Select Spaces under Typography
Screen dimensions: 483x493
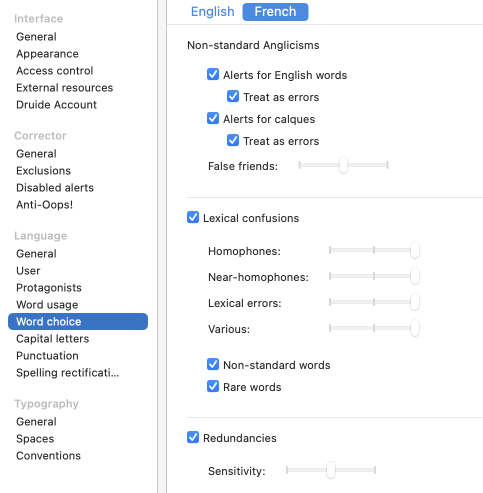coord(35,439)
